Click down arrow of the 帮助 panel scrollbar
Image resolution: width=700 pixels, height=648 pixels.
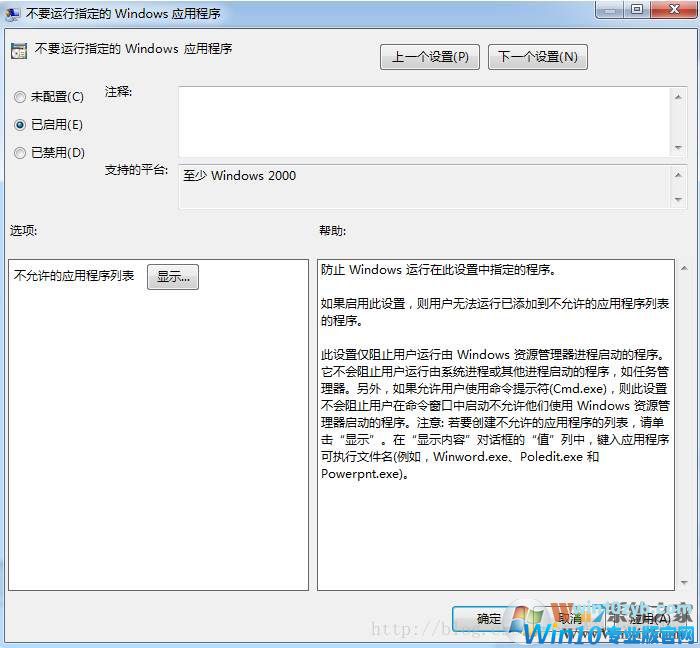click(683, 582)
